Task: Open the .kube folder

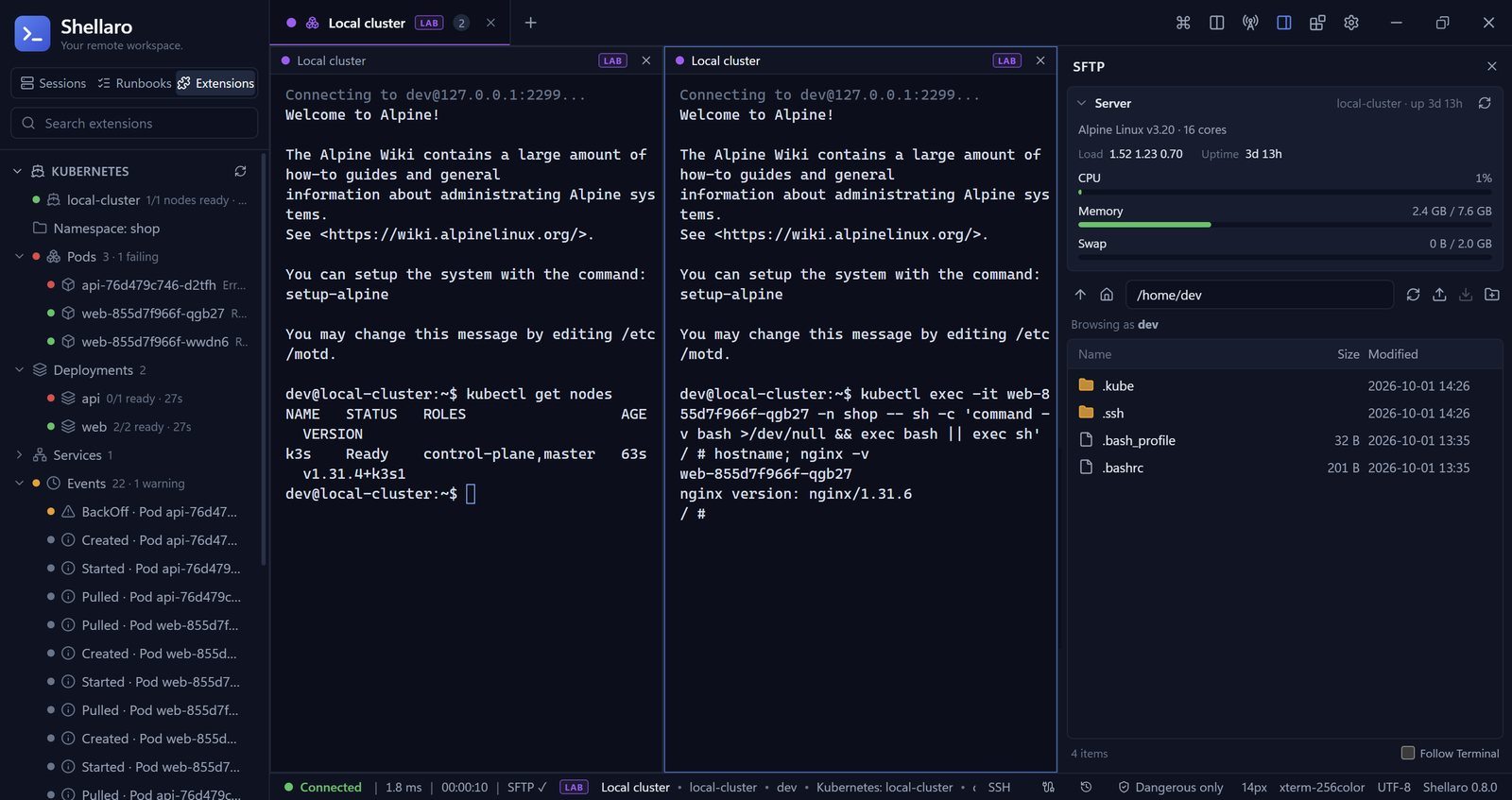Action: pyautogui.click(x=1284, y=385)
